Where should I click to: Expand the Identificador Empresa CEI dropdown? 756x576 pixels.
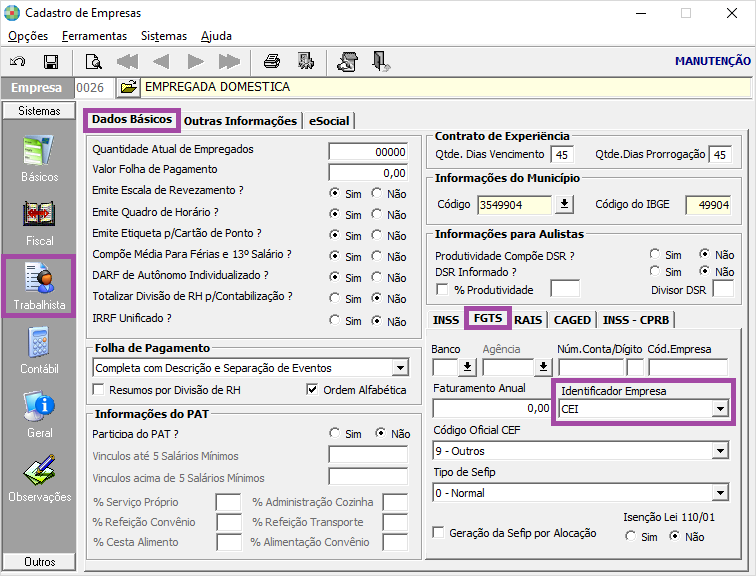tap(720, 409)
